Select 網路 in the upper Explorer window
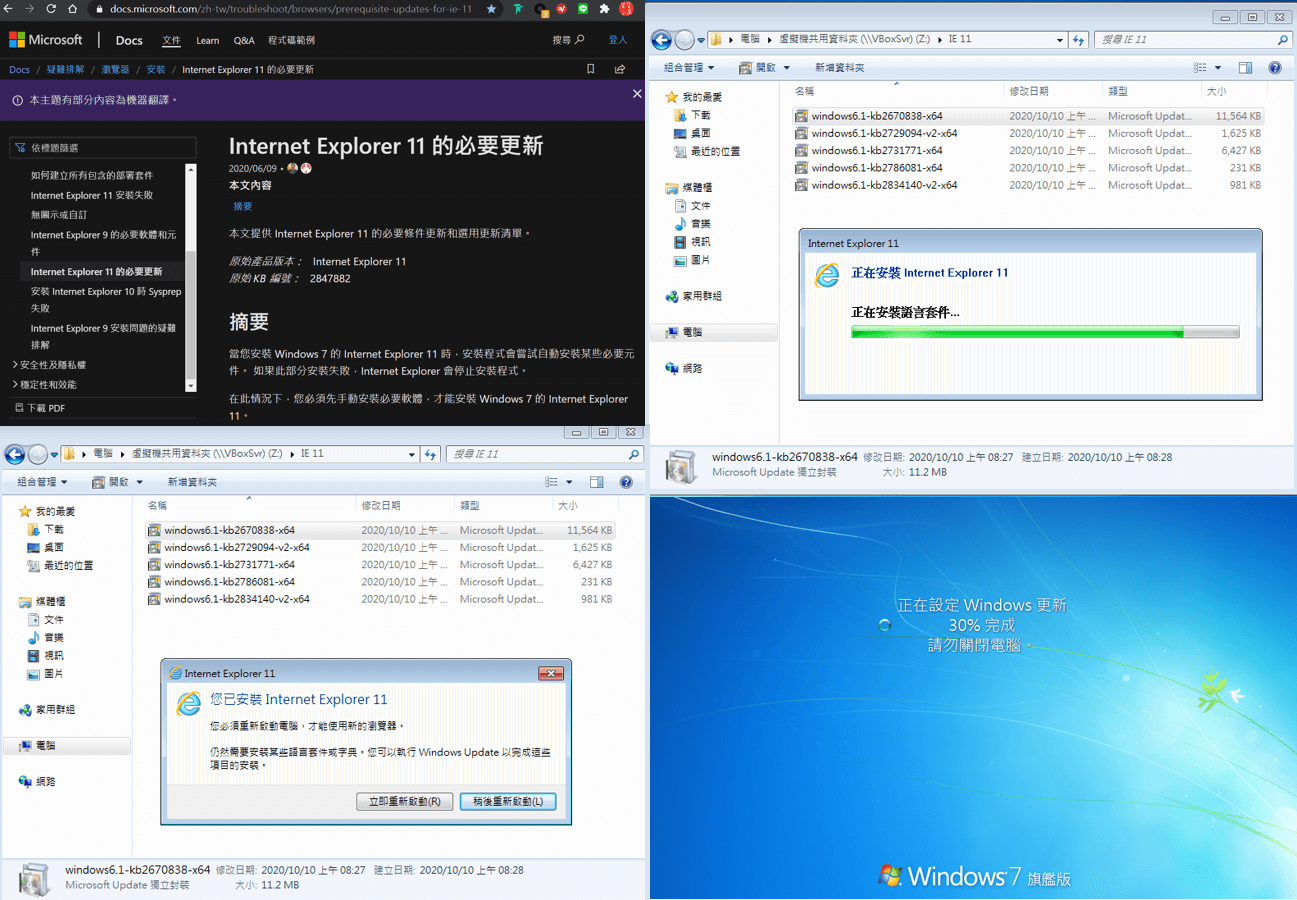Screen dimensions: 1297x900 (x=683, y=368)
